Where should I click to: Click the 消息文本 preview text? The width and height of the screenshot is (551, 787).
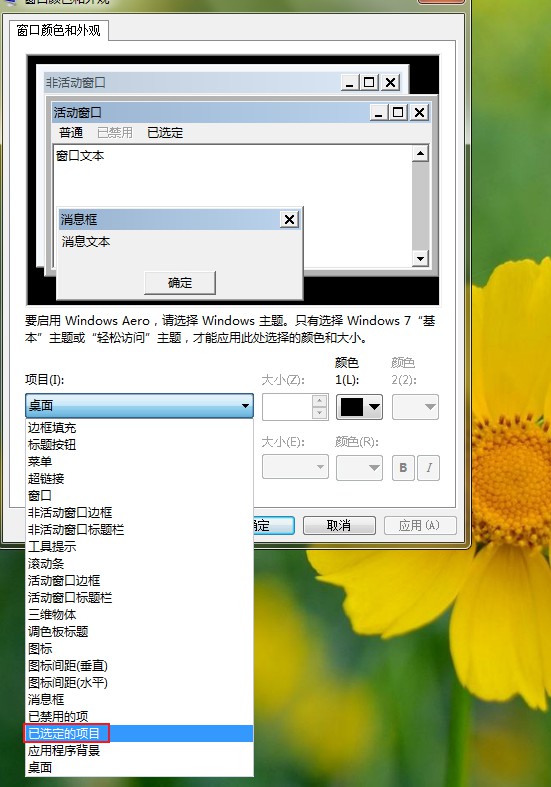point(86,242)
